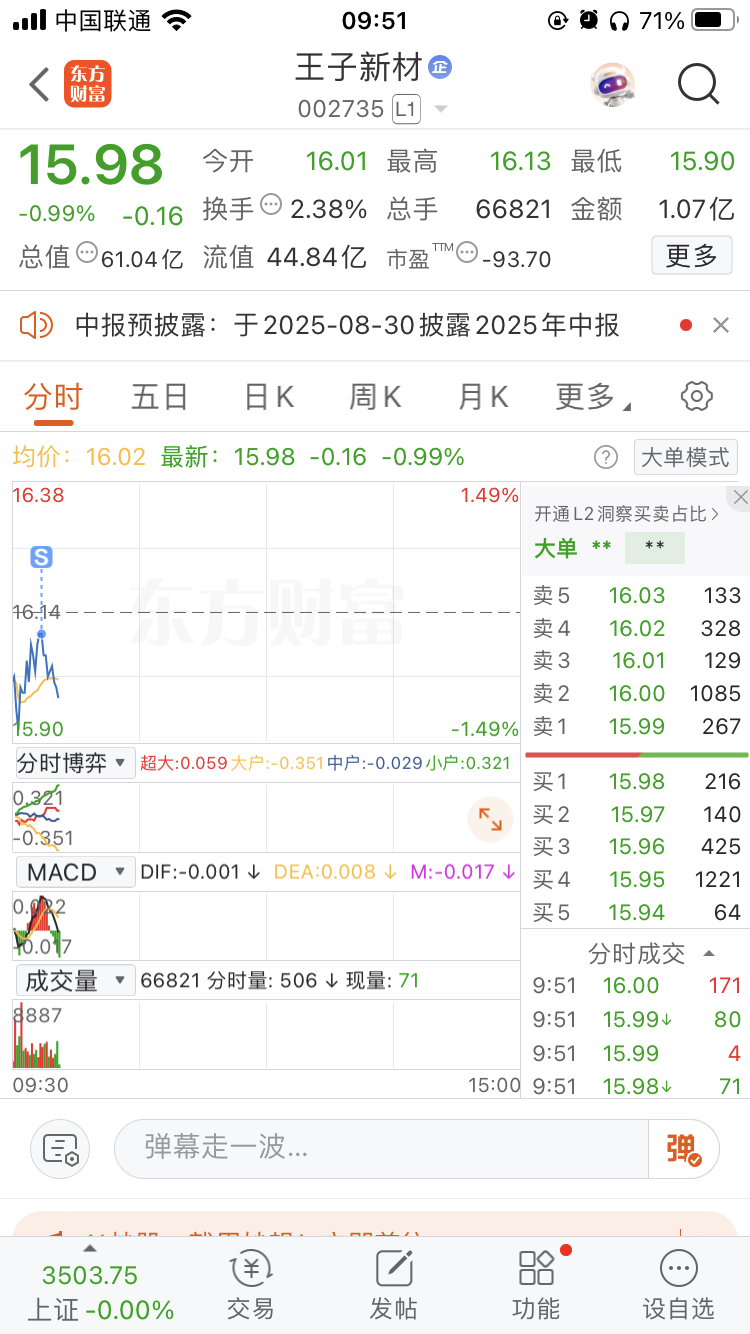Open the 分时博弈 indicator dropdown
This screenshot has width=750, height=1334.
[x=75, y=763]
